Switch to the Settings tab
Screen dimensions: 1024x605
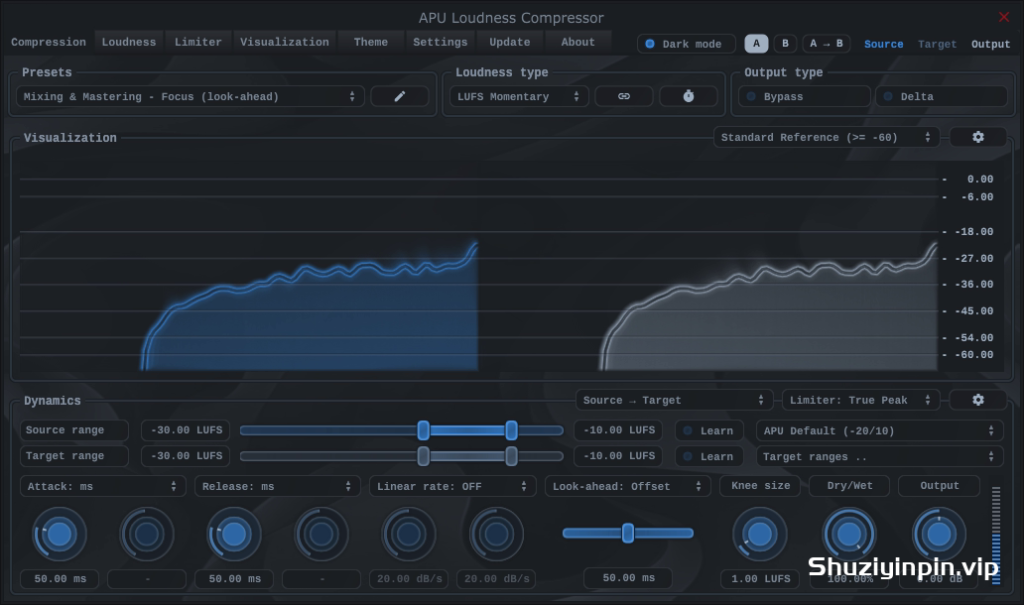(440, 42)
